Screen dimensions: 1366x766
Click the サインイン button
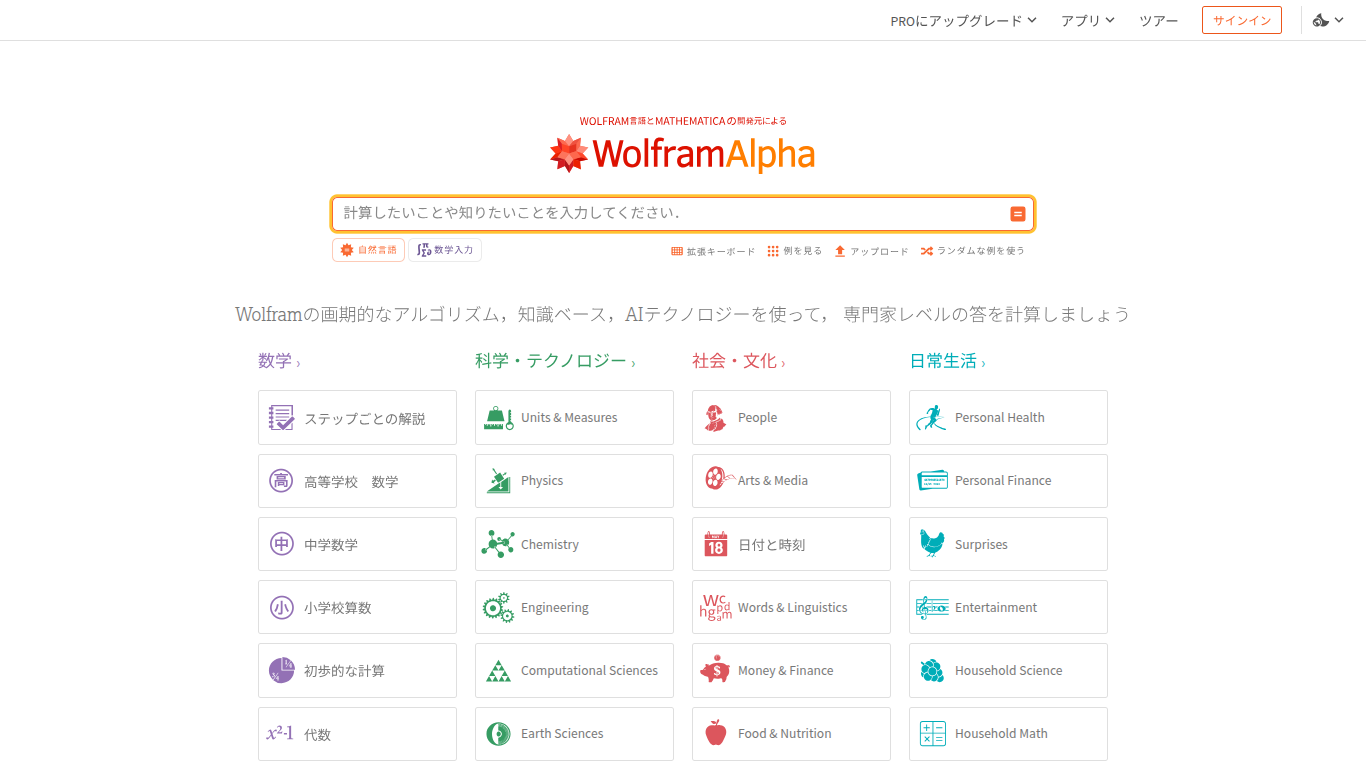click(x=1242, y=20)
